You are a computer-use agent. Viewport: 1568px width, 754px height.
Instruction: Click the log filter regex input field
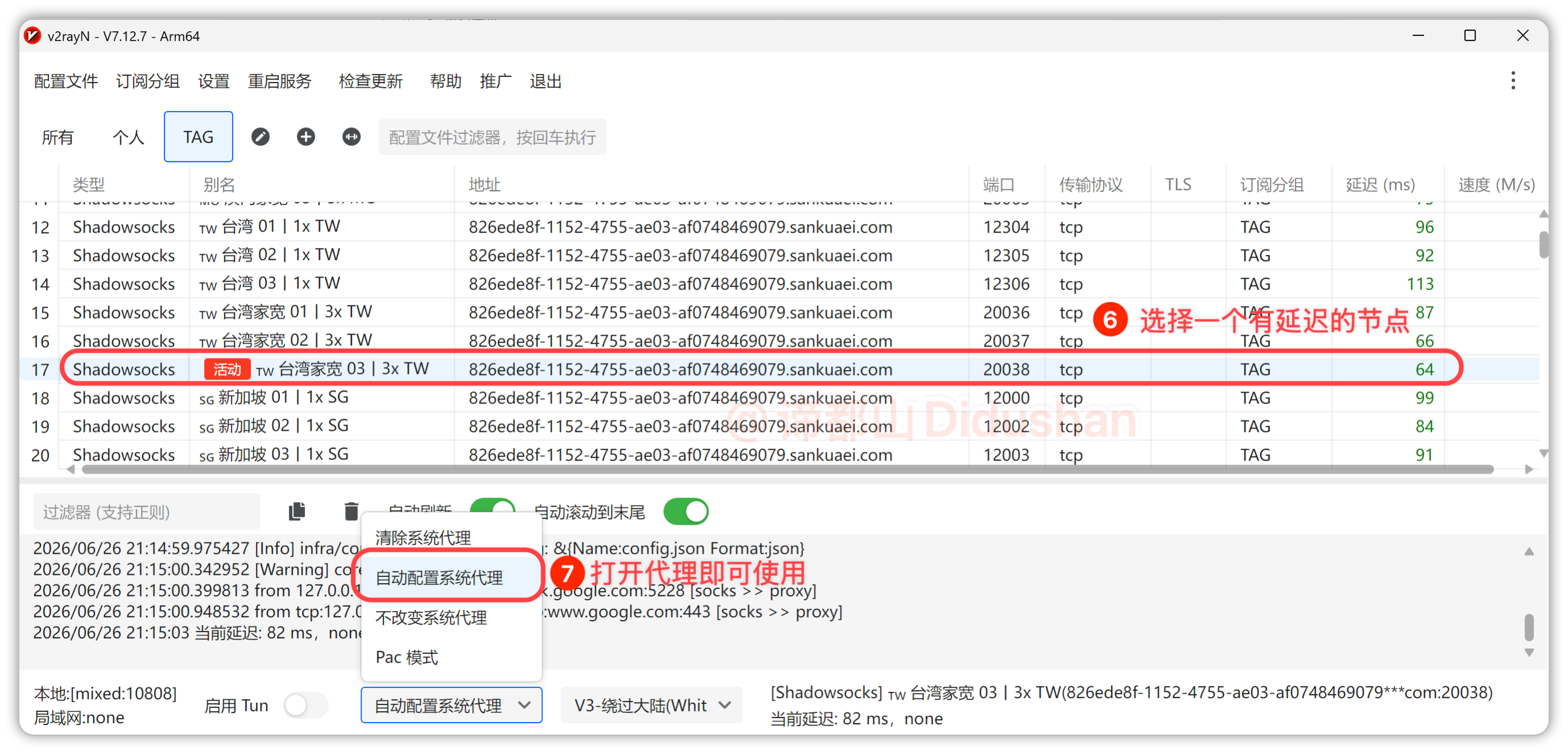147,512
